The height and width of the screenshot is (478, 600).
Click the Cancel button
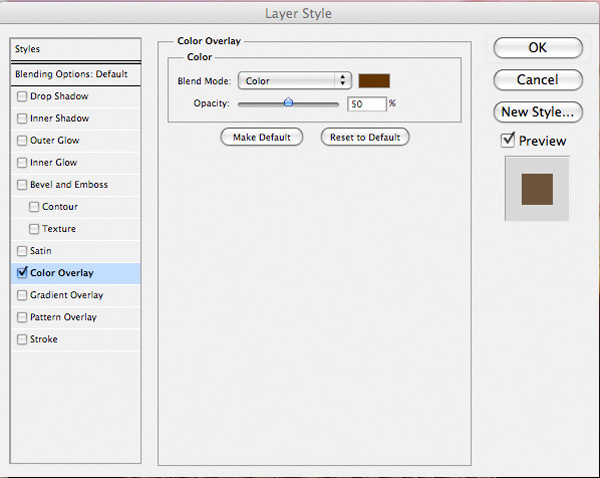pos(538,80)
